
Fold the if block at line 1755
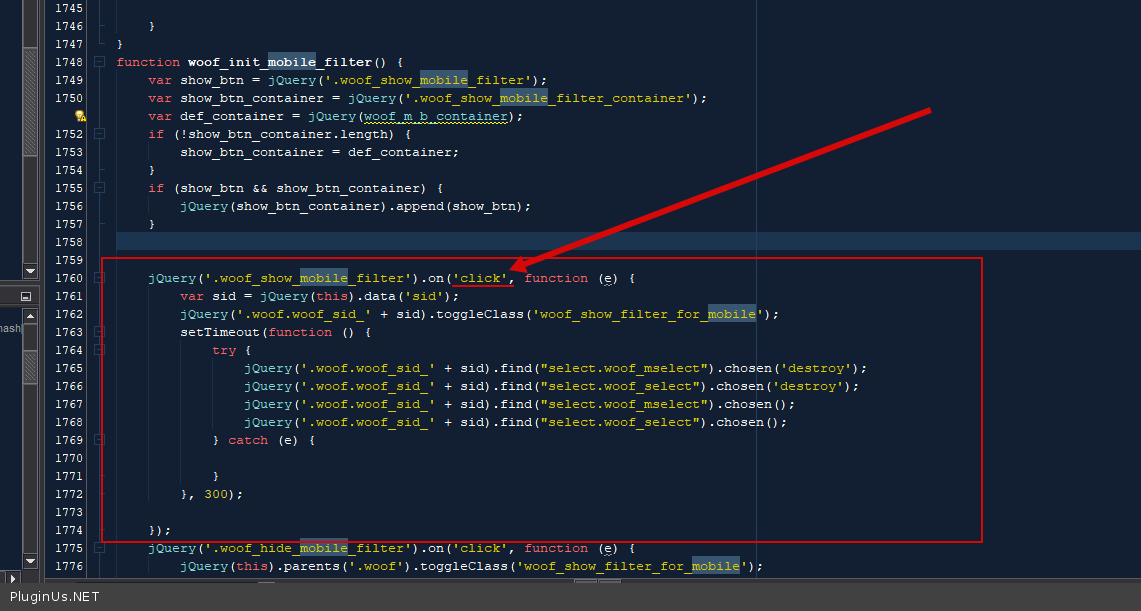coord(100,188)
